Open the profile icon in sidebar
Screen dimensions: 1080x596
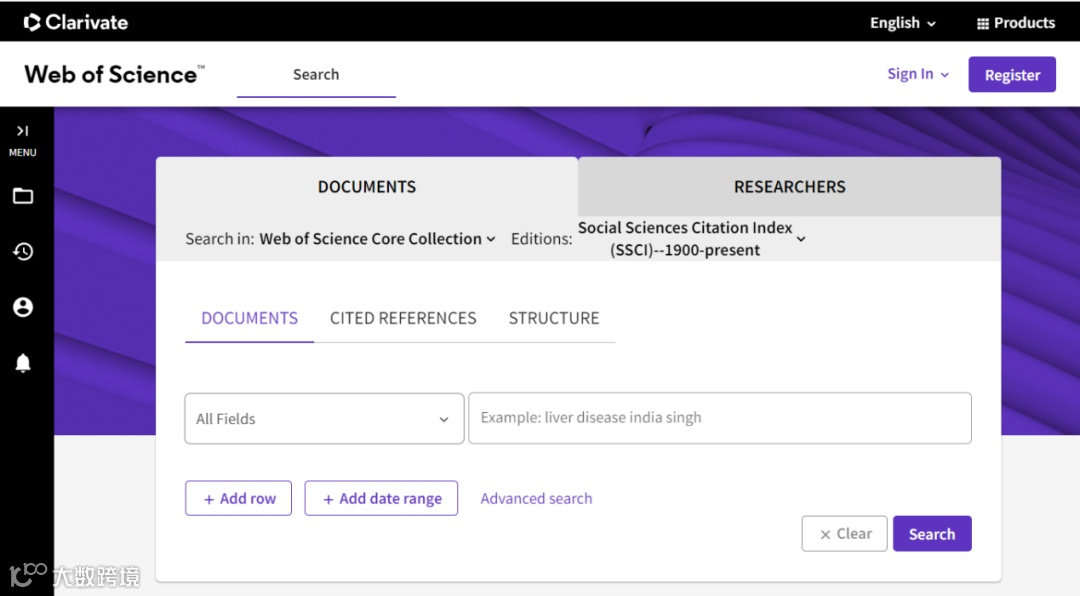23,307
